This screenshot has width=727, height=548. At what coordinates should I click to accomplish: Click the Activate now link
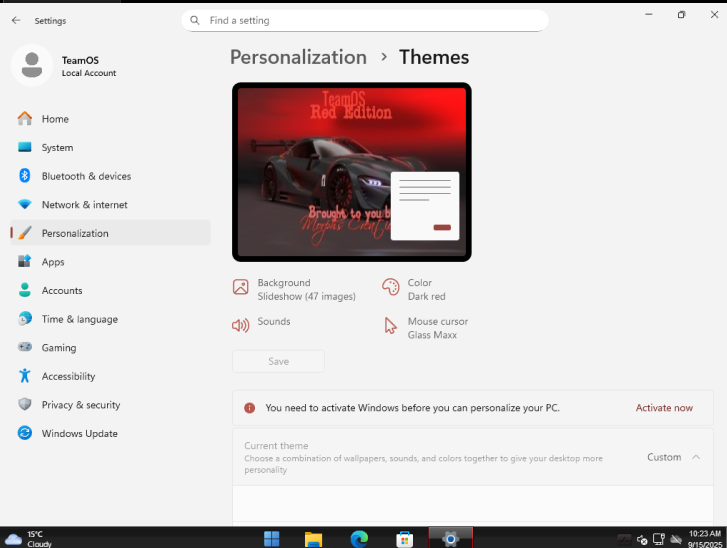pyautogui.click(x=664, y=408)
